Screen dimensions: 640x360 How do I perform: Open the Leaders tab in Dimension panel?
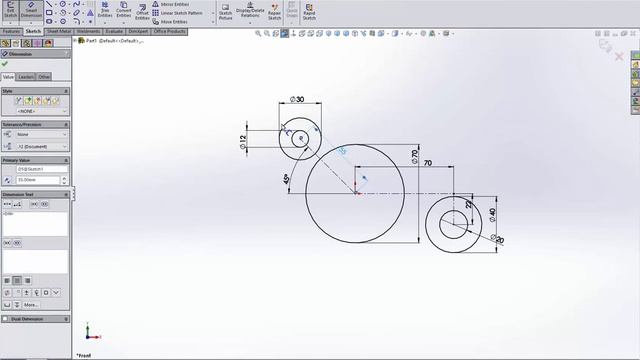[x=26, y=77]
